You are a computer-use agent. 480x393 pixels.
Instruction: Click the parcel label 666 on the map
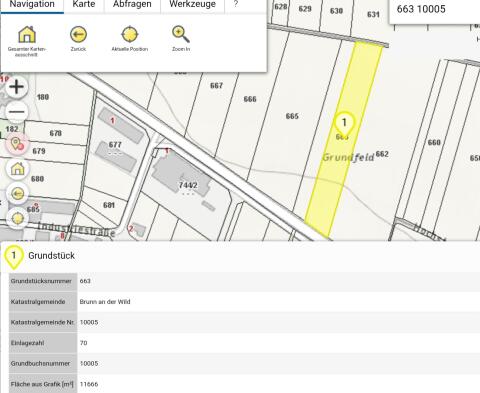pyautogui.click(x=250, y=99)
